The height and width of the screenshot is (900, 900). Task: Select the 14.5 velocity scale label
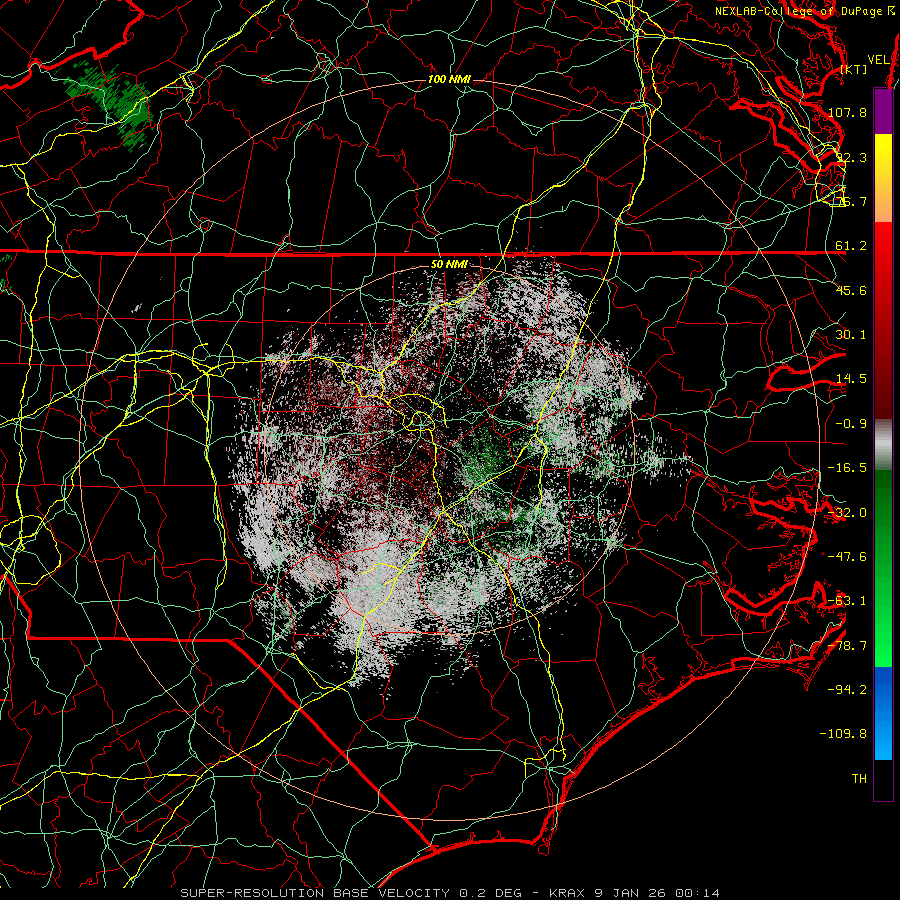point(851,379)
